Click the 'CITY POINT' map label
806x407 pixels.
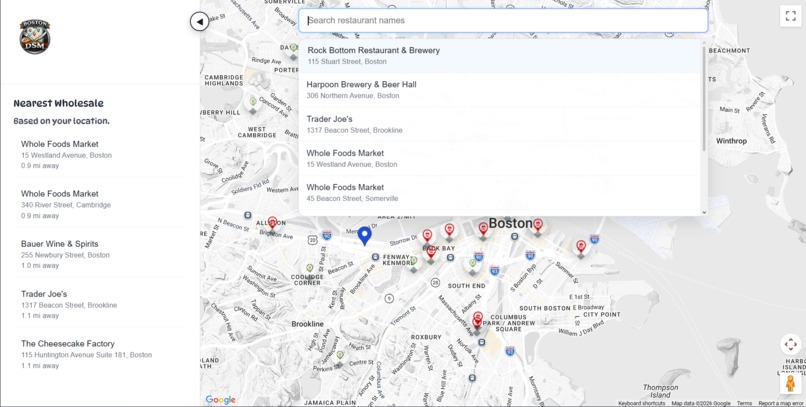click(x=602, y=314)
